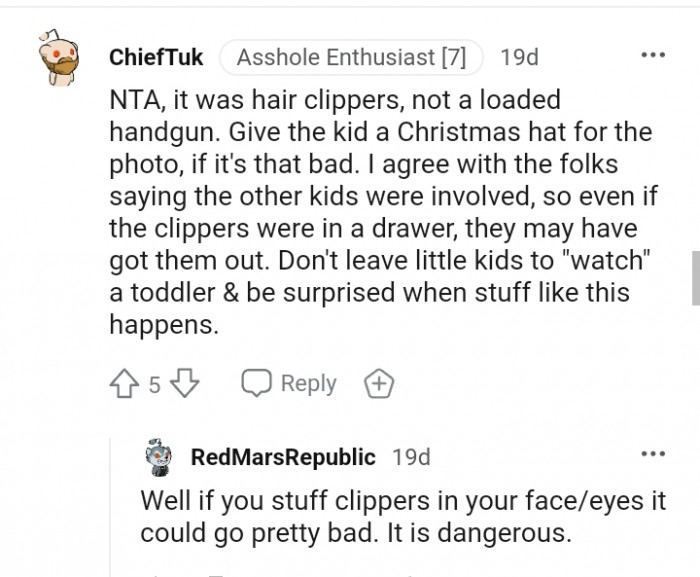Click the Asshole Enthusiast [7] flair
Screen dimensions: 700x577
point(351,57)
